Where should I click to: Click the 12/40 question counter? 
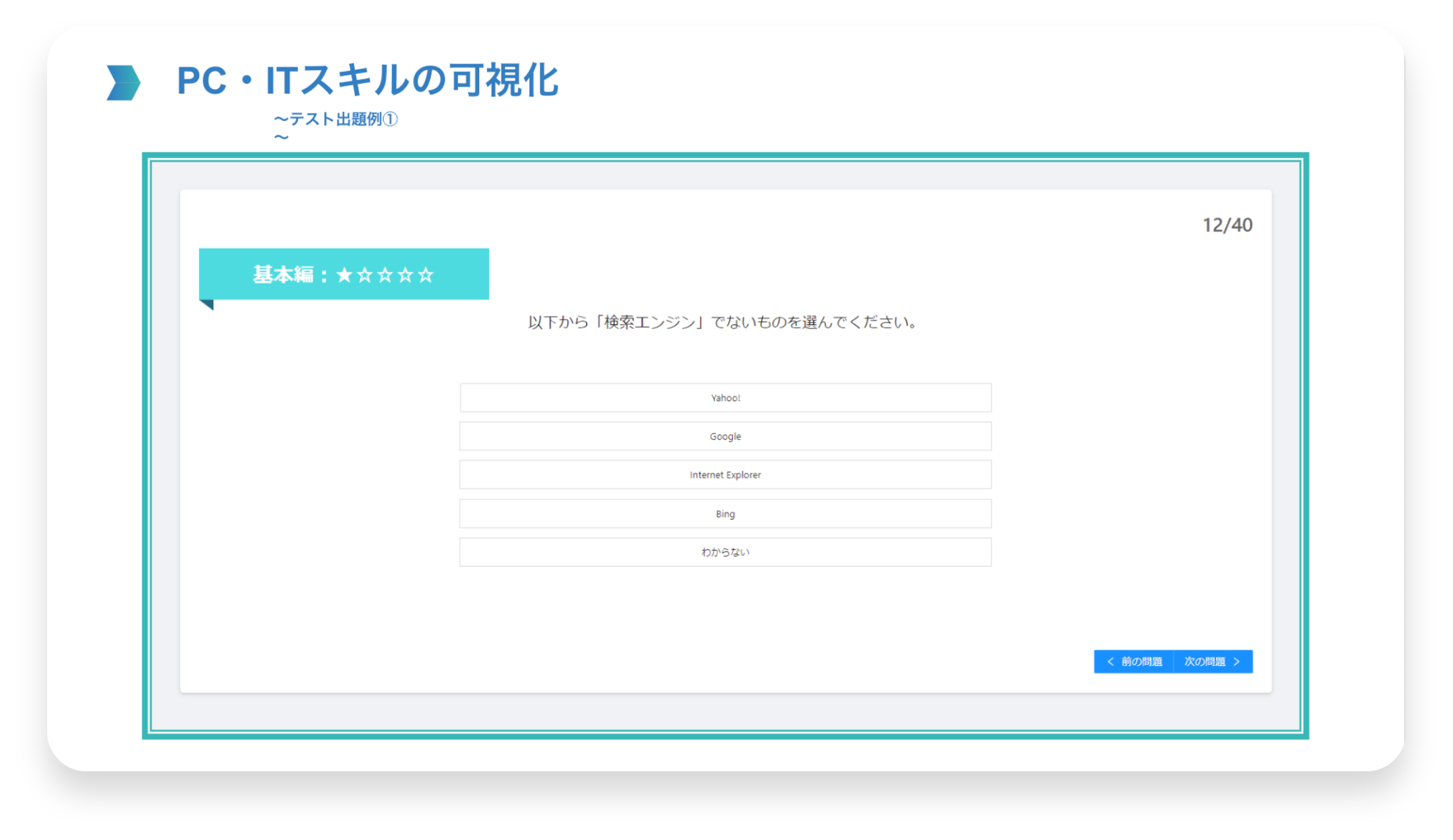click(1227, 225)
